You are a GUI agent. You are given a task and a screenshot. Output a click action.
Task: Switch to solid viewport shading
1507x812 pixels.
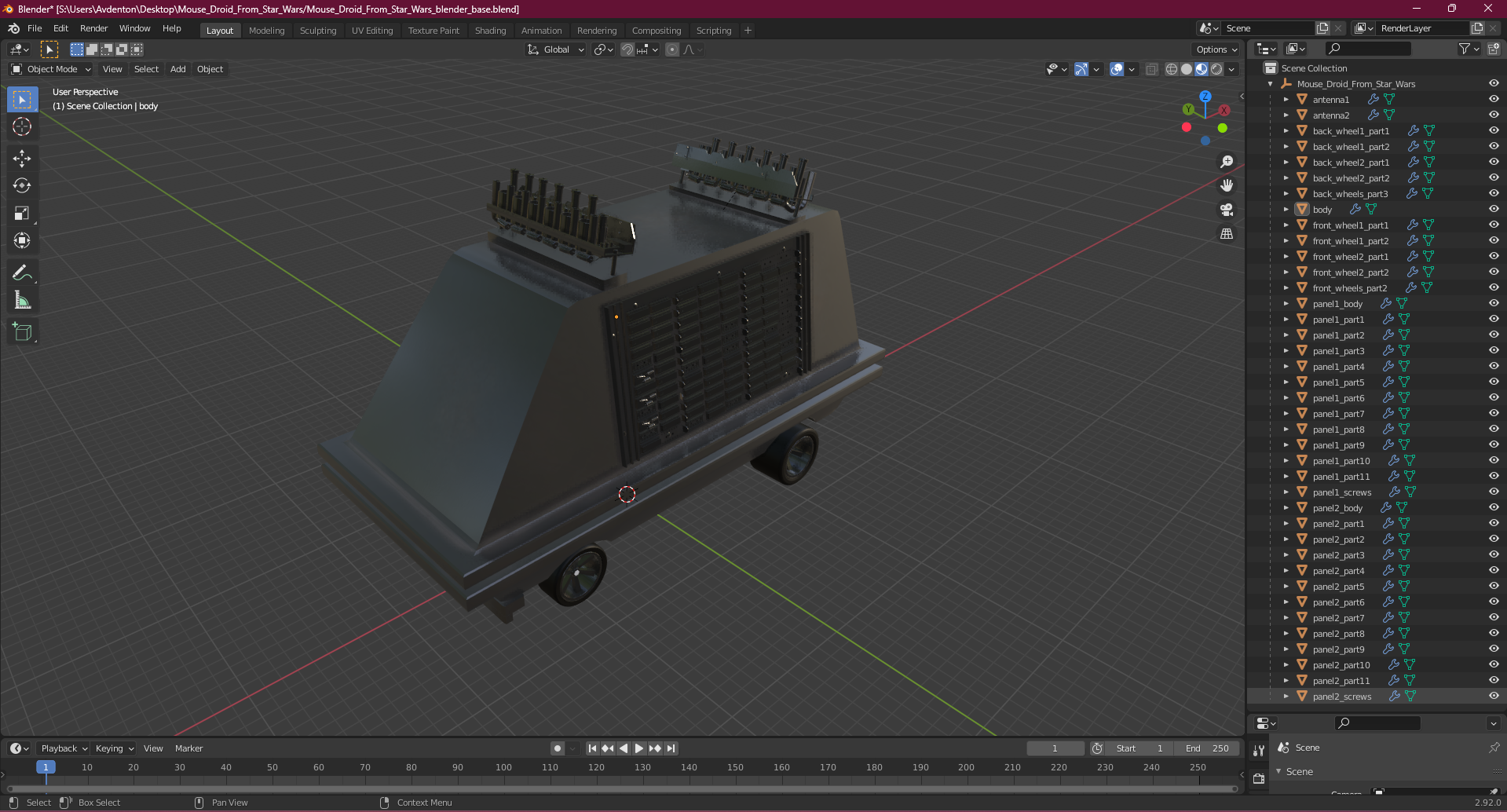pyautogui.click(x=1187, y=69)
